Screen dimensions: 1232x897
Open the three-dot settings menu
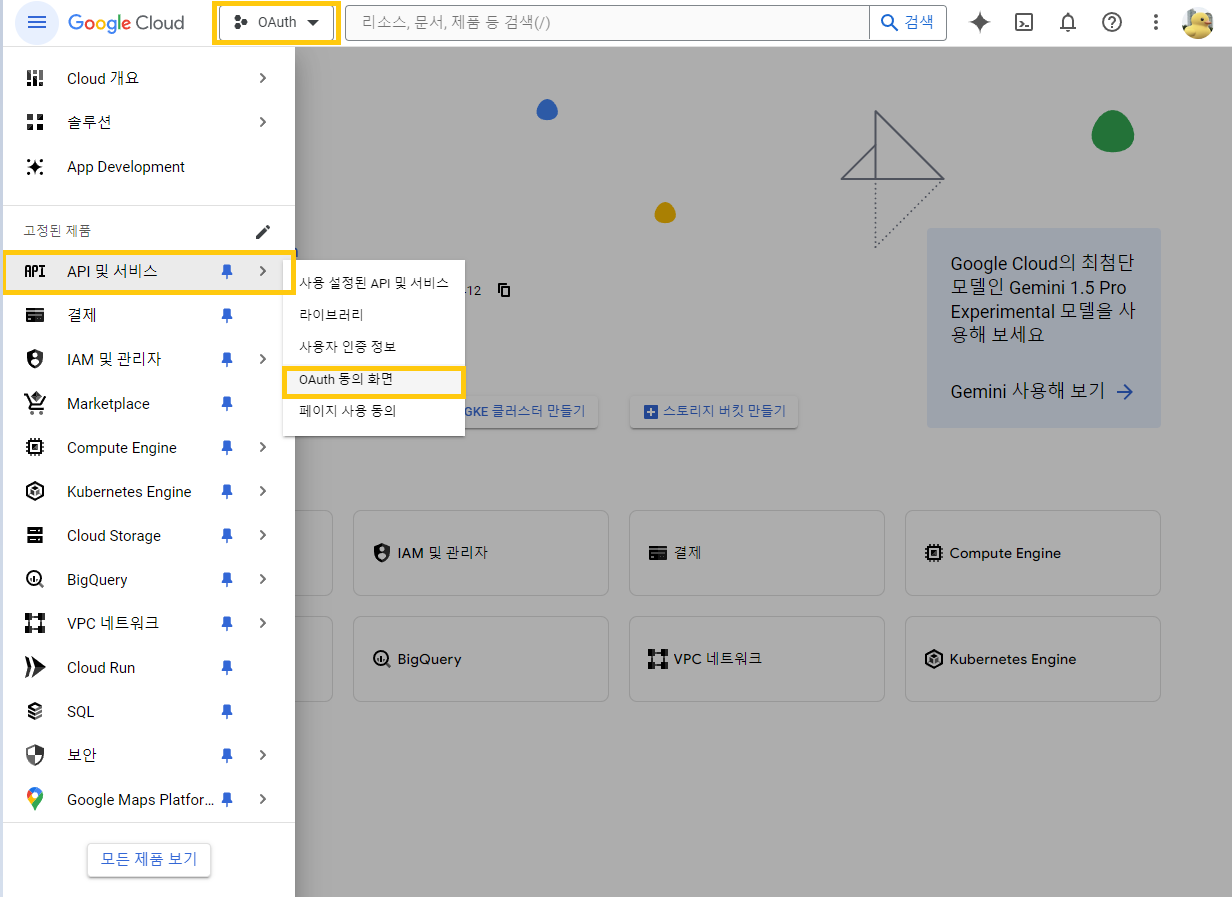pyautogui.click(x=1156, y=23)
